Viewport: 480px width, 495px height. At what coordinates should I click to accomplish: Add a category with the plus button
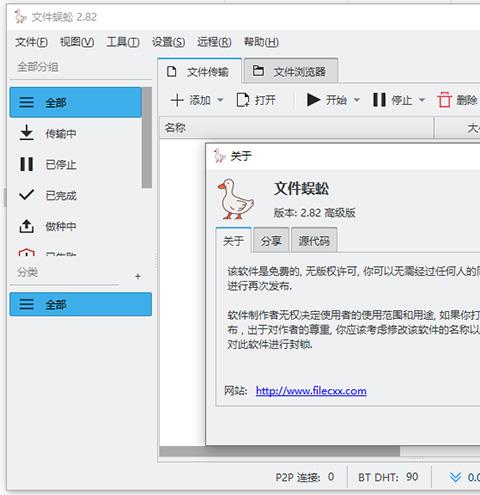coord(138,276)
